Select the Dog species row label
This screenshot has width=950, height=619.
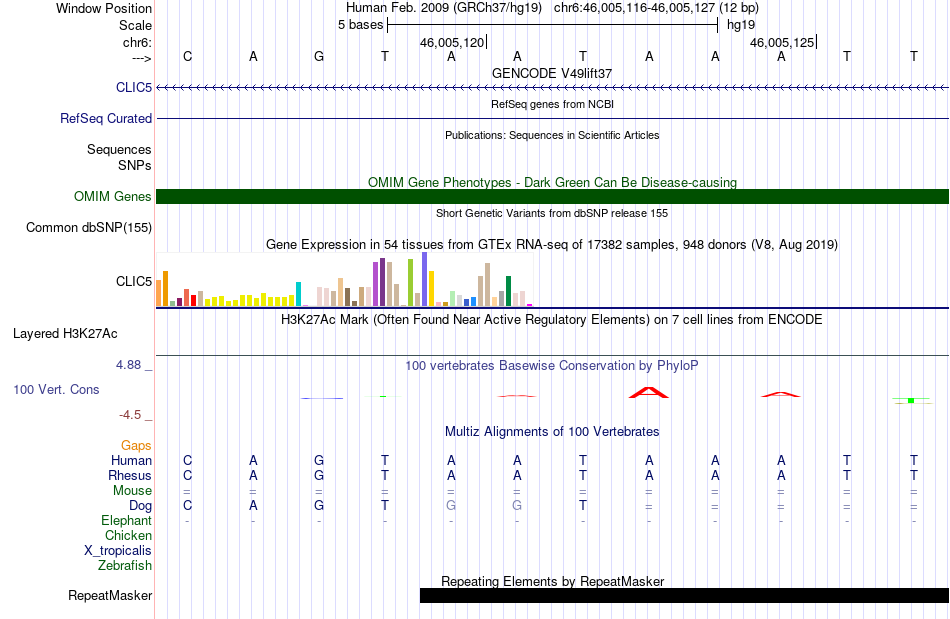140,506
